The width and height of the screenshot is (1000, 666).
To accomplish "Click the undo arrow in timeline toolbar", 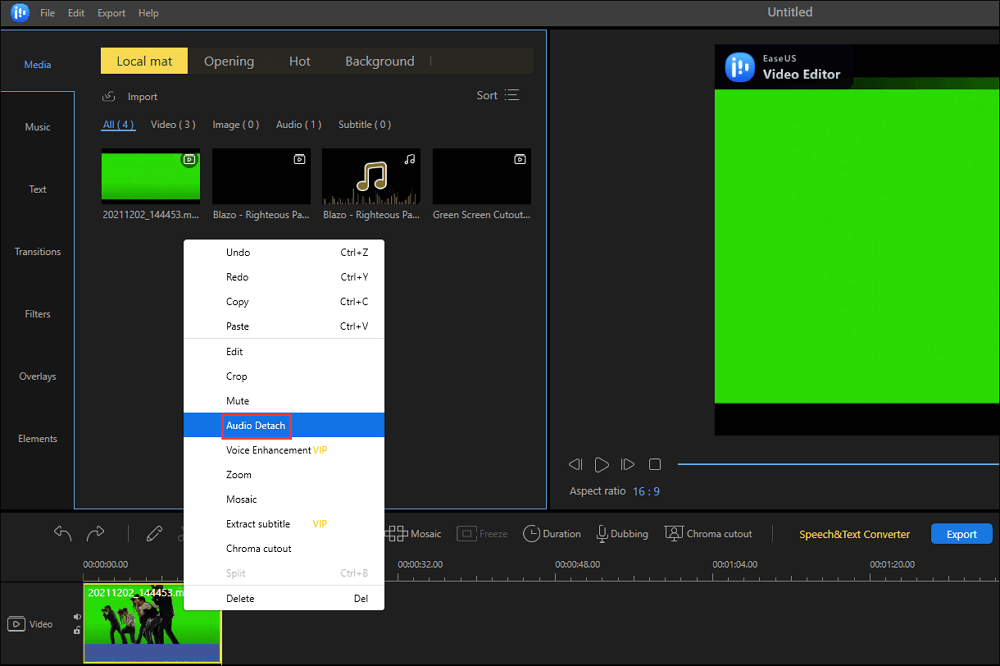I will click(x=63, y=534).
